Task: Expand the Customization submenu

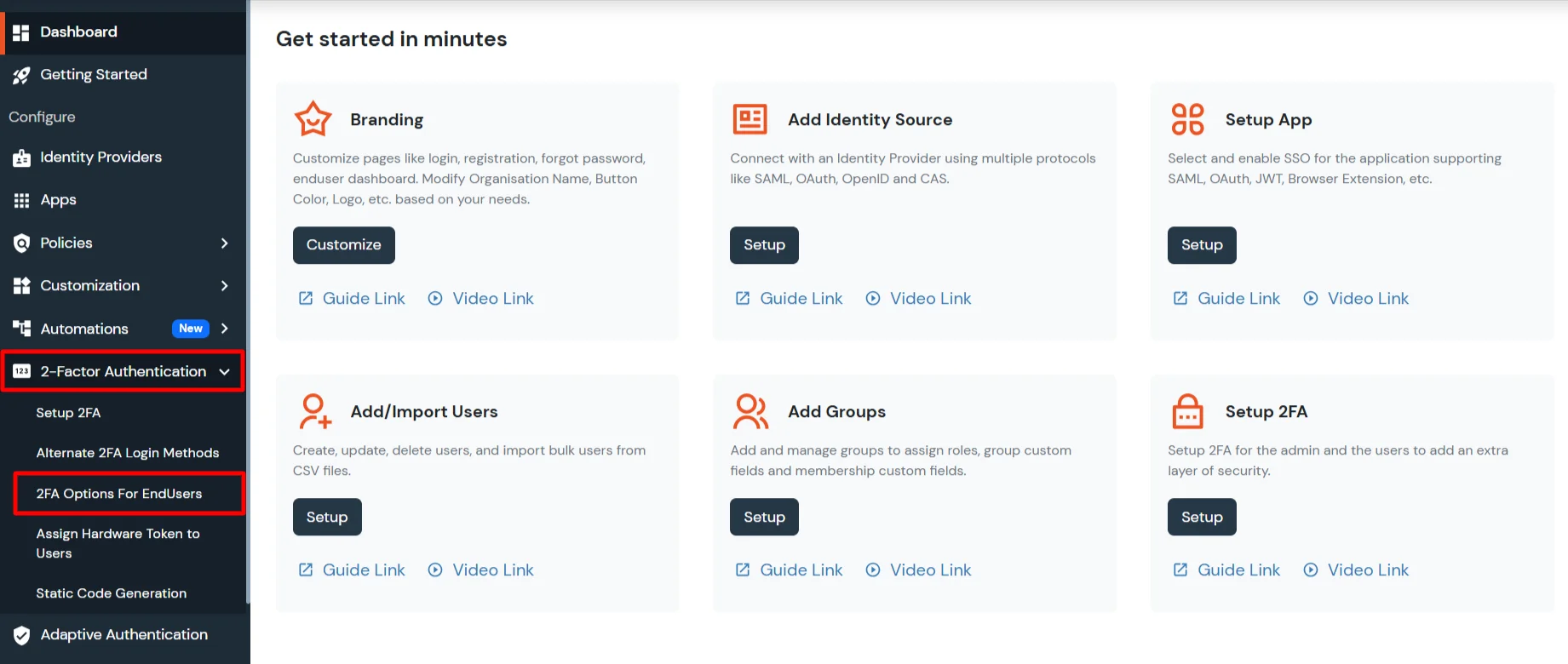Action: tap(225, 285)
